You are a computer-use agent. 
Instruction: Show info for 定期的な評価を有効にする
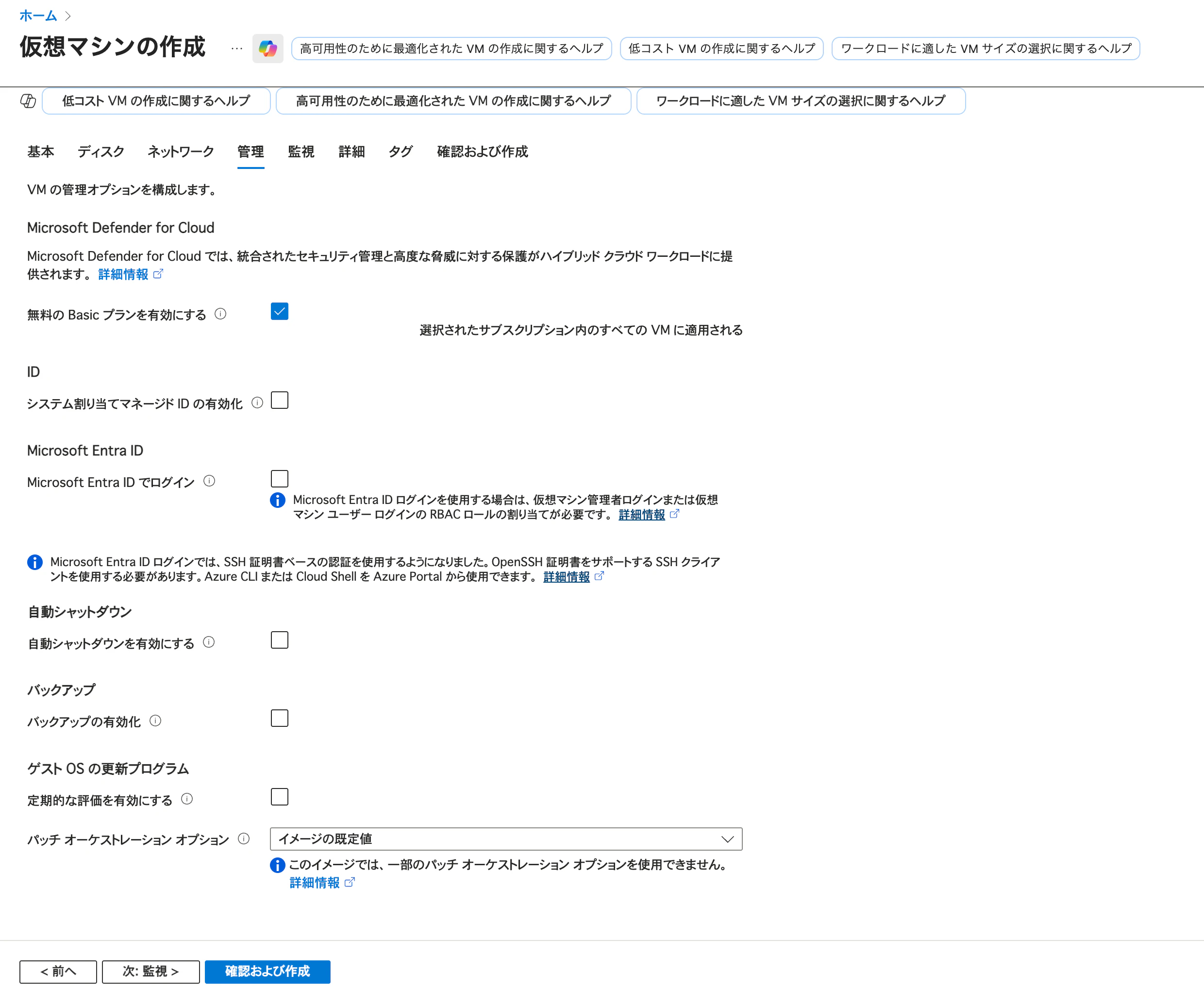point(187,799)
